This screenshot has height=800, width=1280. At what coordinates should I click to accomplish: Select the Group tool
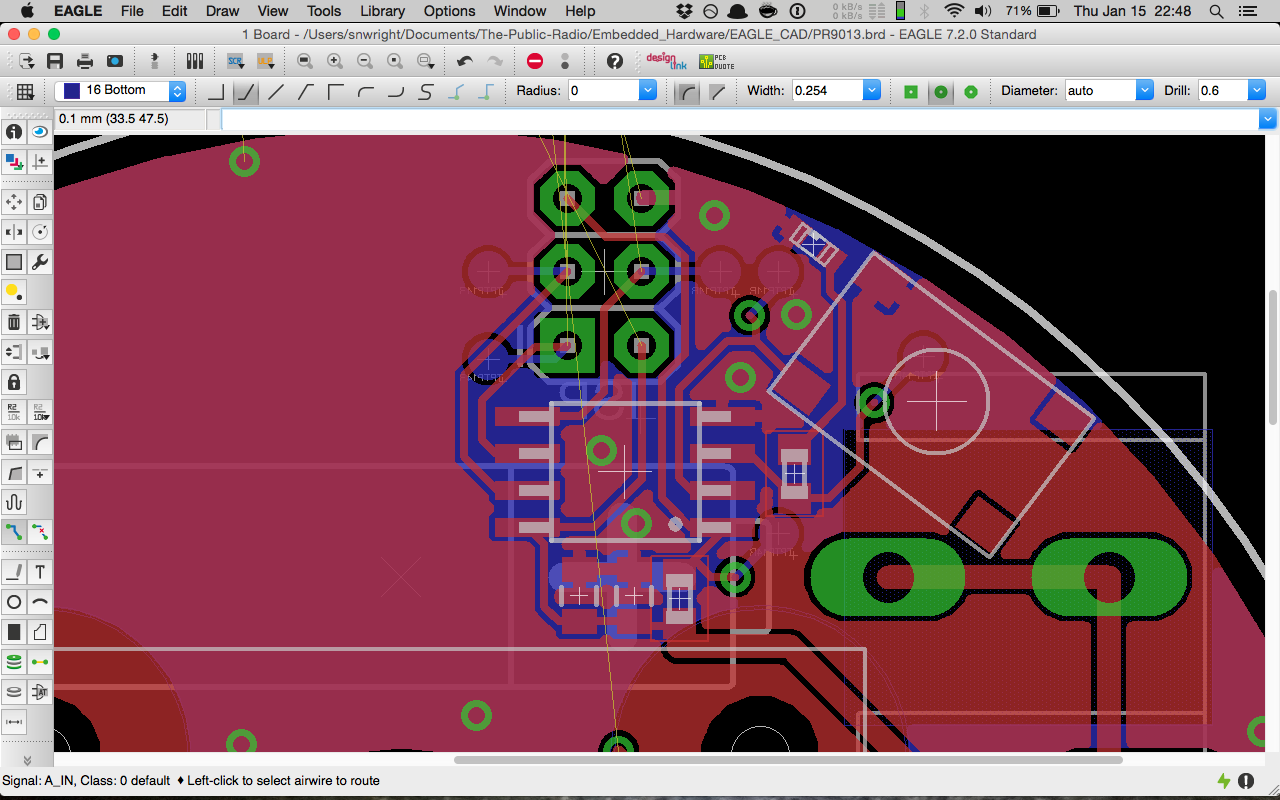coord(14,262)
